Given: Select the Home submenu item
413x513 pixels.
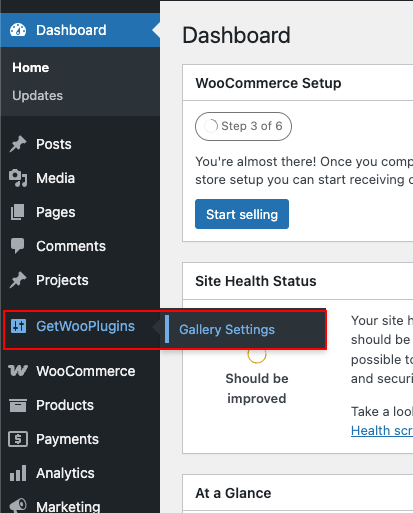Looking at the screenshot, I should 31,67.
